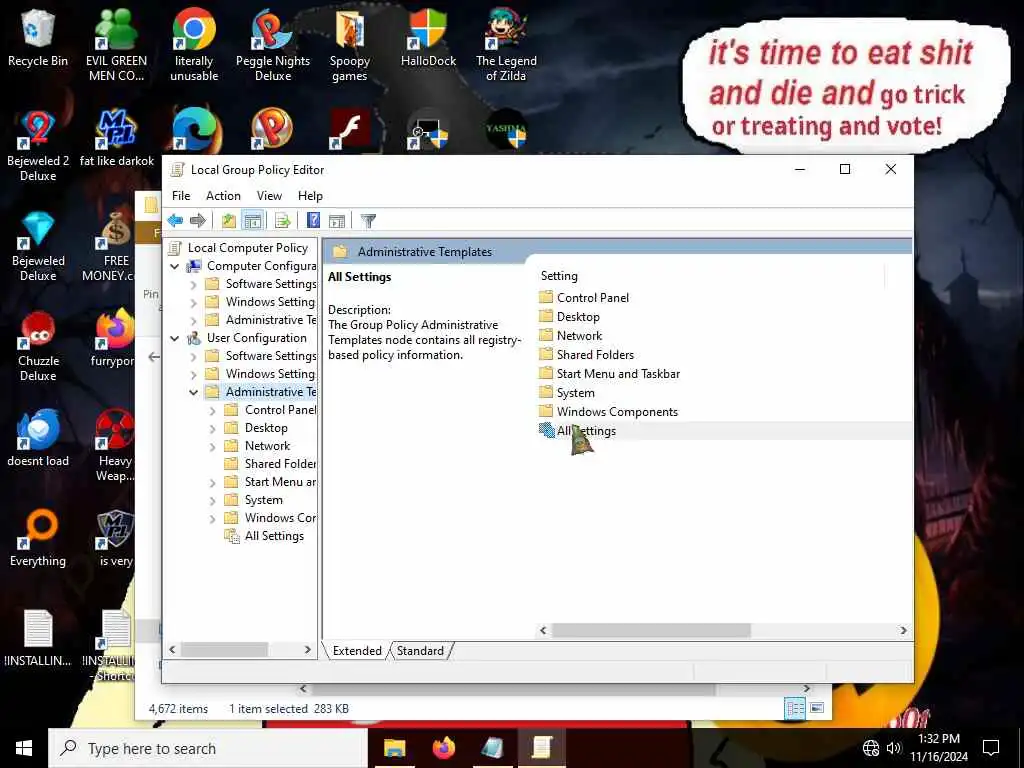Image resolution: width=1024 pixels, height=768 pixels.
Task: Click the volume speaker tray icon
Action: click(894, 748)
